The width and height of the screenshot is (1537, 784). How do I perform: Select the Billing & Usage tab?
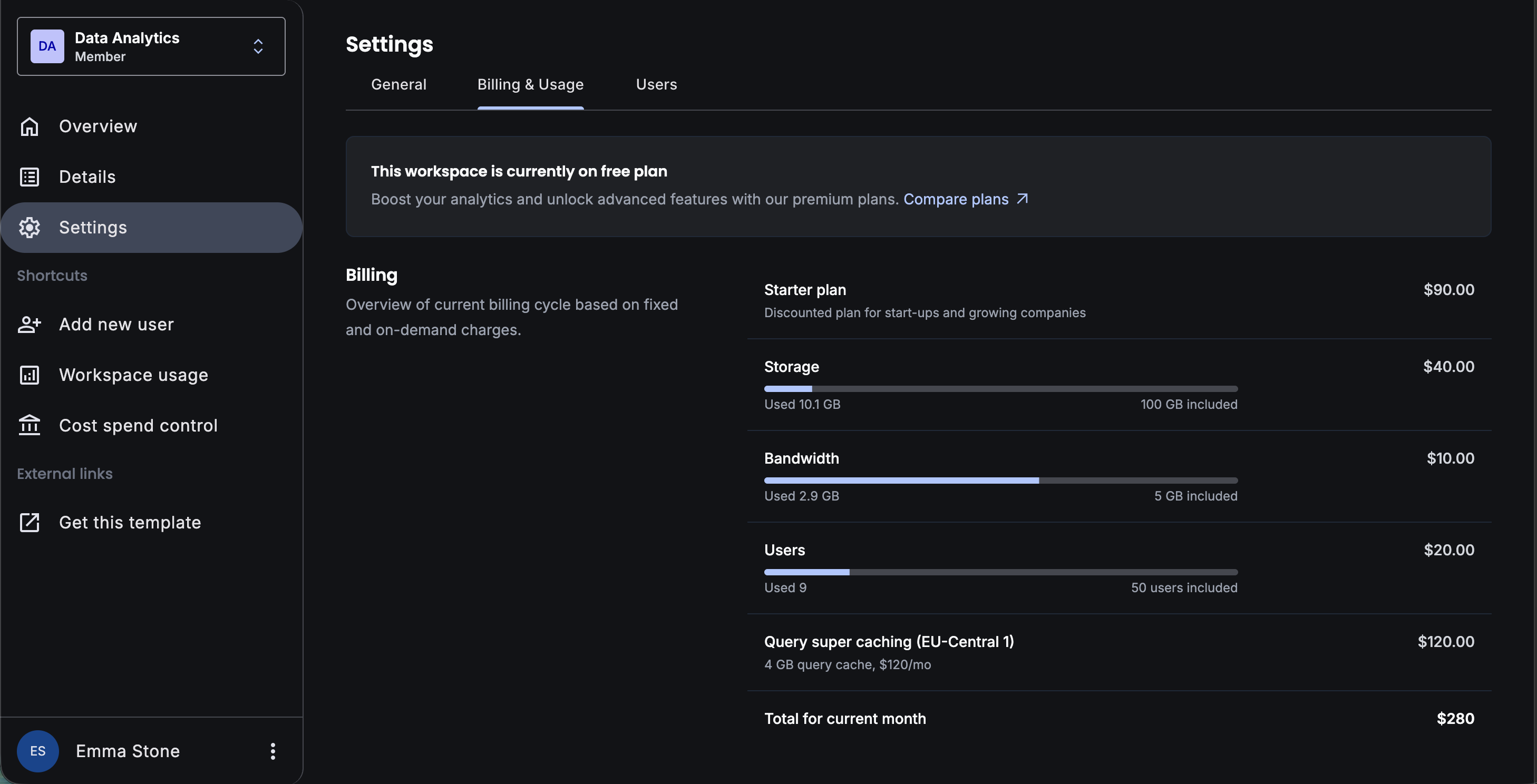tap(530, 85)
